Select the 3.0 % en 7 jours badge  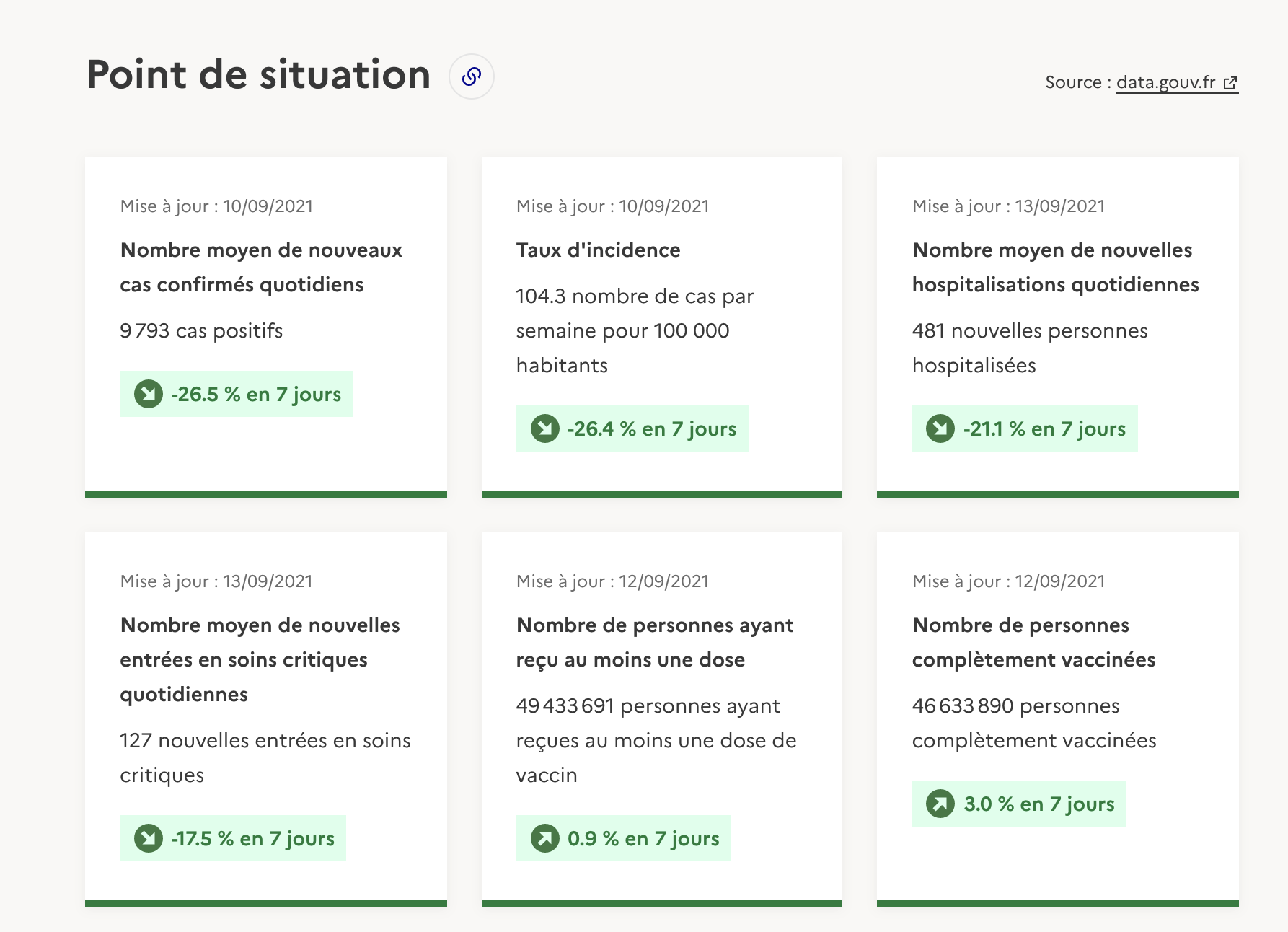1019,804
